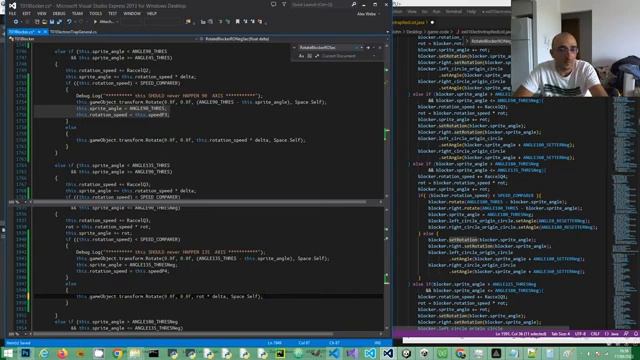640x360 pixels.
Task: Open Internet Explorer from the taskbar
Action: (x=44, y=353)
